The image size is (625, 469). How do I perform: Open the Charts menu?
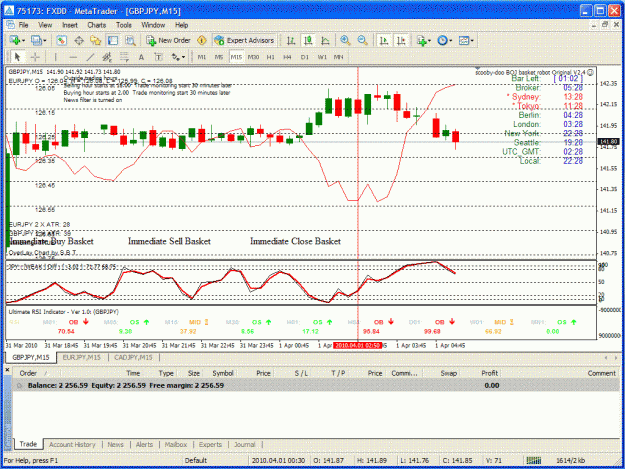(96, 25)
